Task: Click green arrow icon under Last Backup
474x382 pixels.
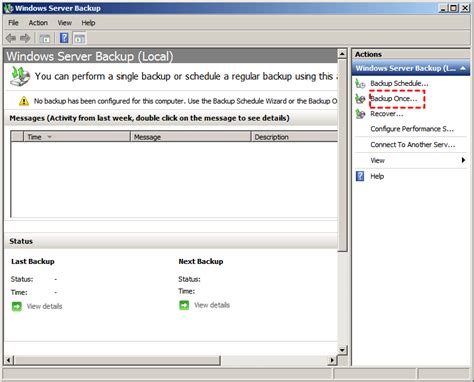Action: pos(17,306)
